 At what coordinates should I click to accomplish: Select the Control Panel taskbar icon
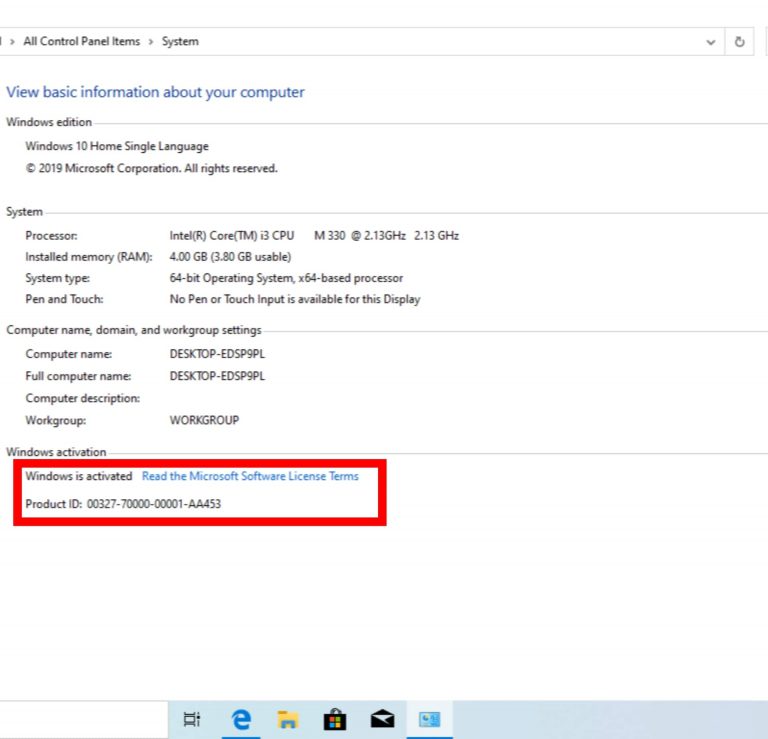tap(430, 719)
